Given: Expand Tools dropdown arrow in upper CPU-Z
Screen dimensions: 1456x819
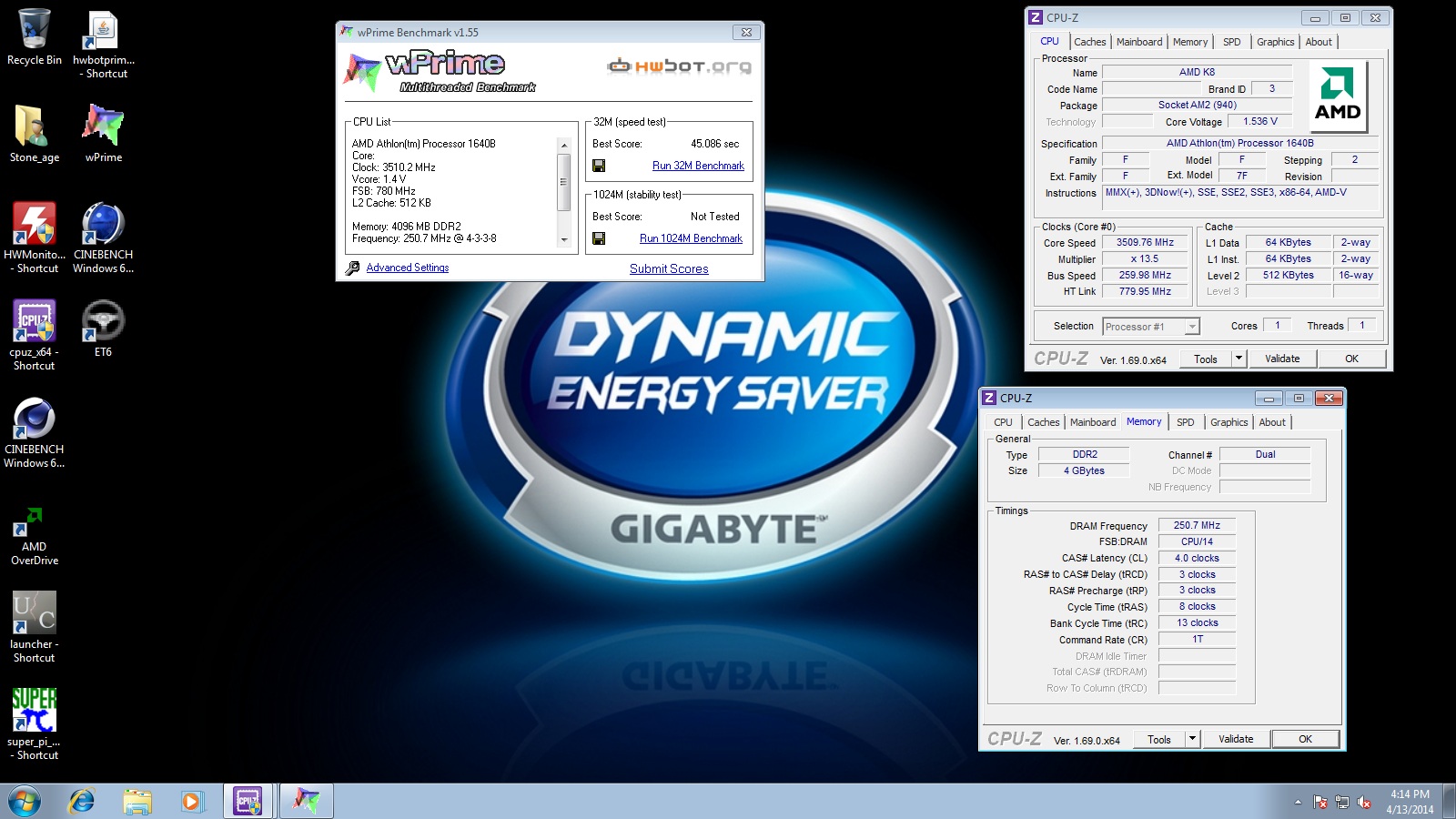Looking at the screenshot, I should [x=1239, y=359].
